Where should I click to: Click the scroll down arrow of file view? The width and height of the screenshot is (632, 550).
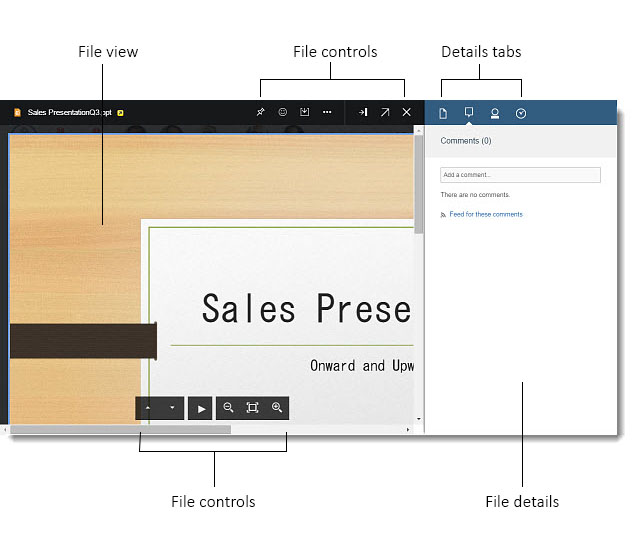pos(419,419)
